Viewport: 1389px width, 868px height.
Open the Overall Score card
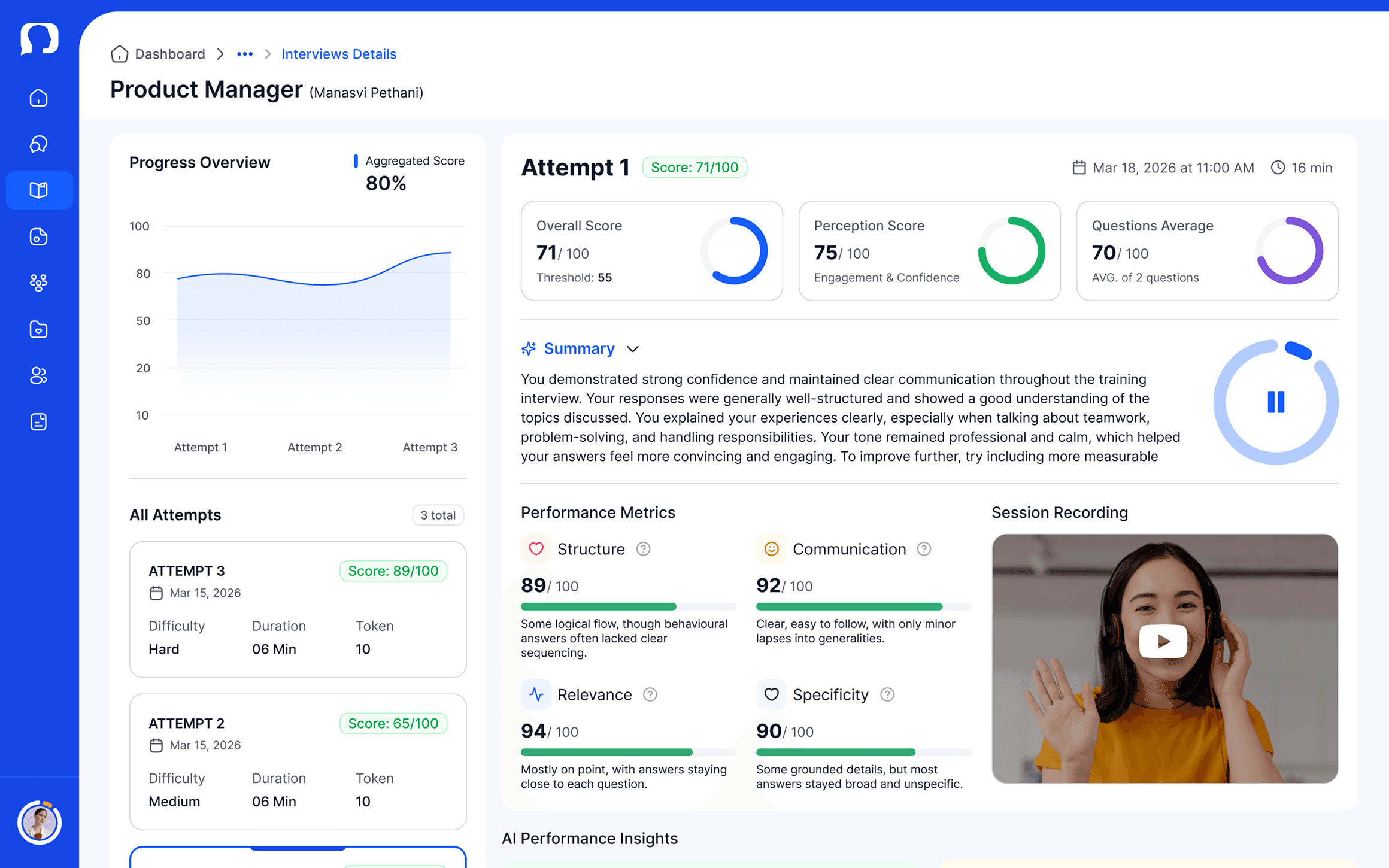coord(652,251)
